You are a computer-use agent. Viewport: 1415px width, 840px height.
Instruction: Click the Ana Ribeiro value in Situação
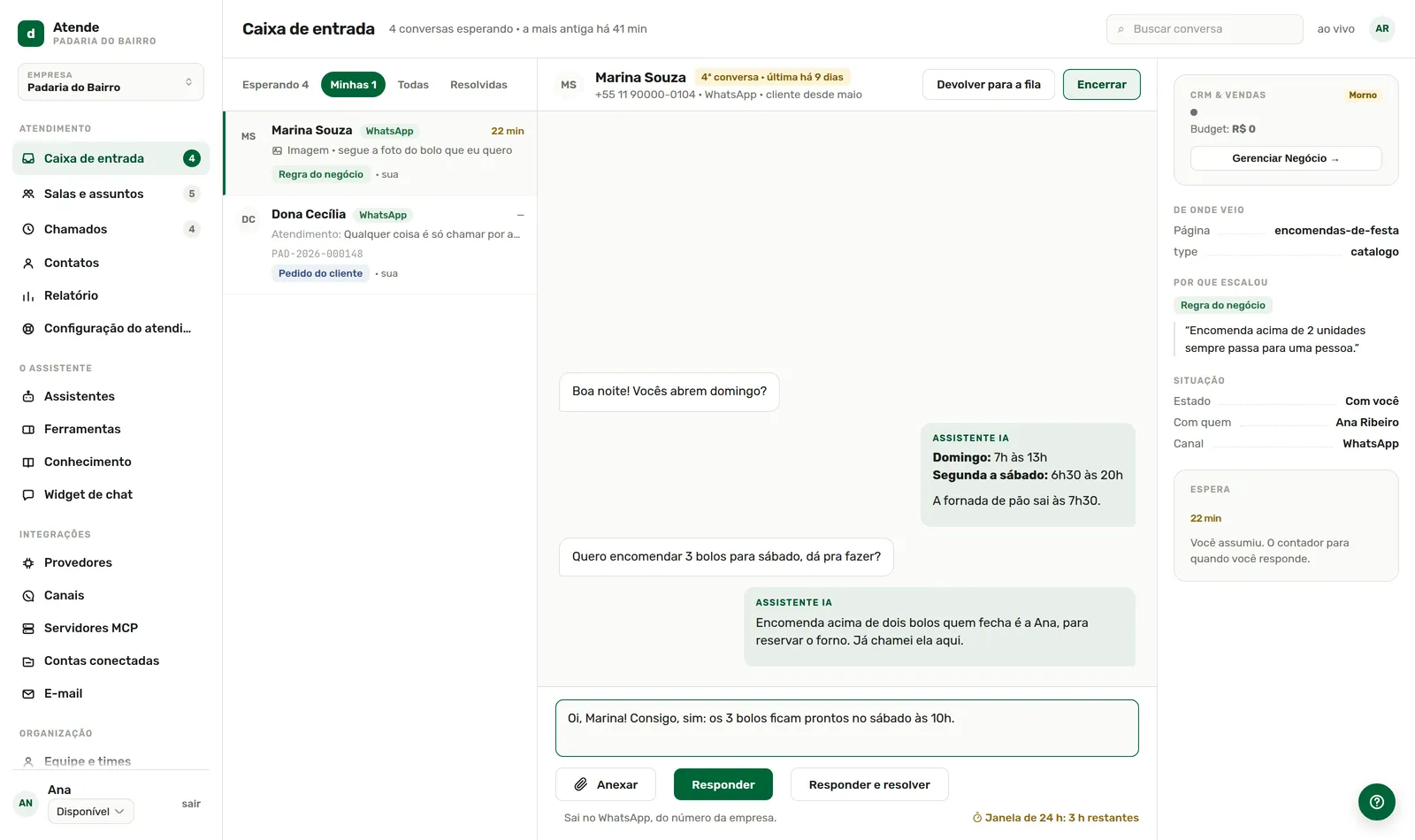click(x=1367, y=423)
